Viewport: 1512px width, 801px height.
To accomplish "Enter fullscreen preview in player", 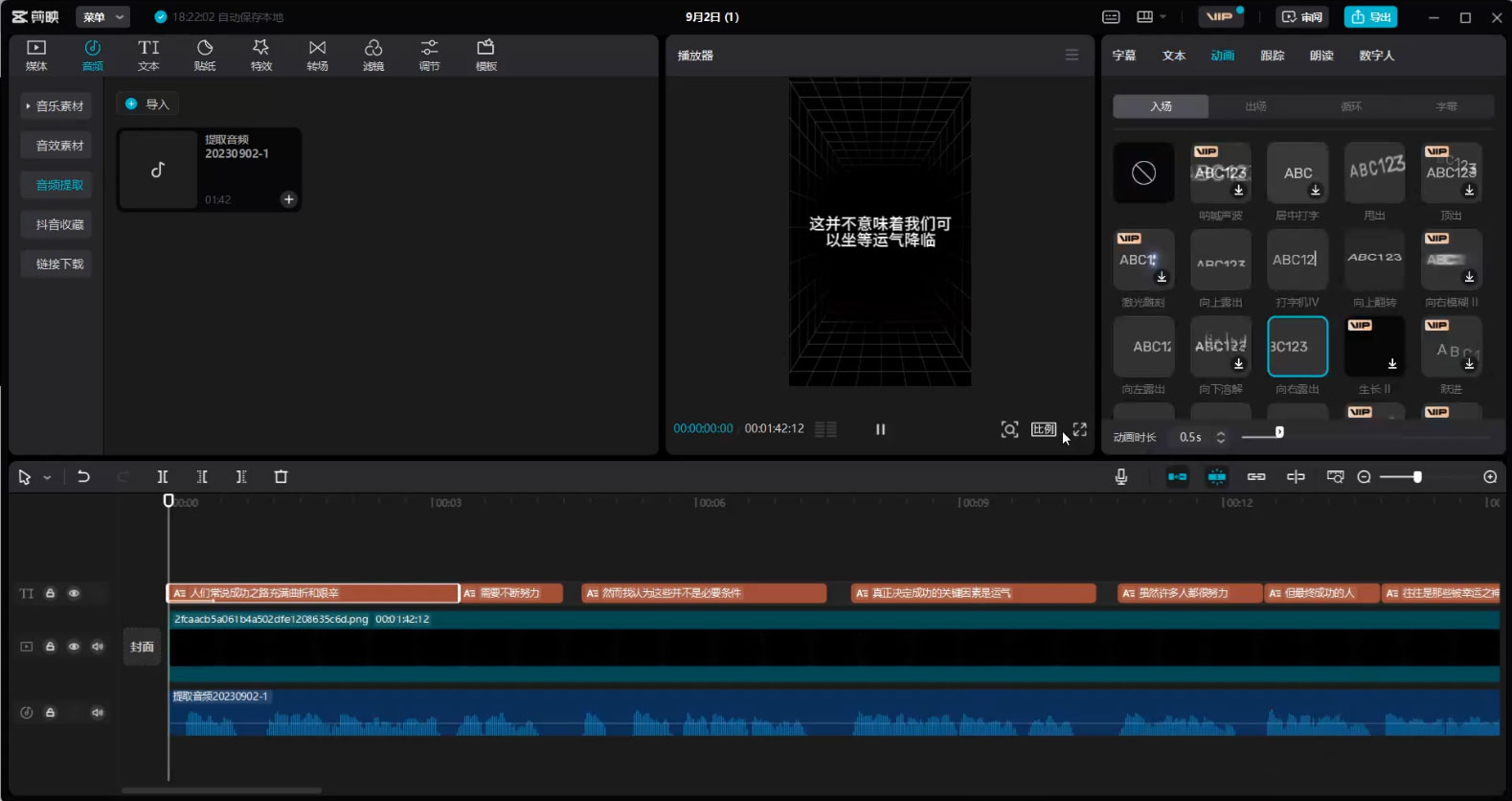I will [1080, 429].
